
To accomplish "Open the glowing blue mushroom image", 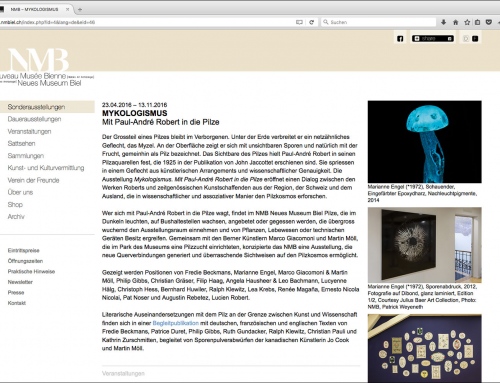I will 424,142.
